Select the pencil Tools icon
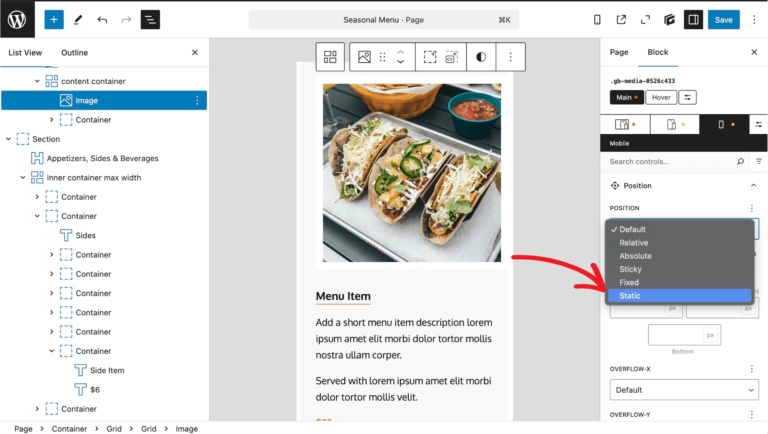Viewport: 768px width, 434px height. pos(78,20)
